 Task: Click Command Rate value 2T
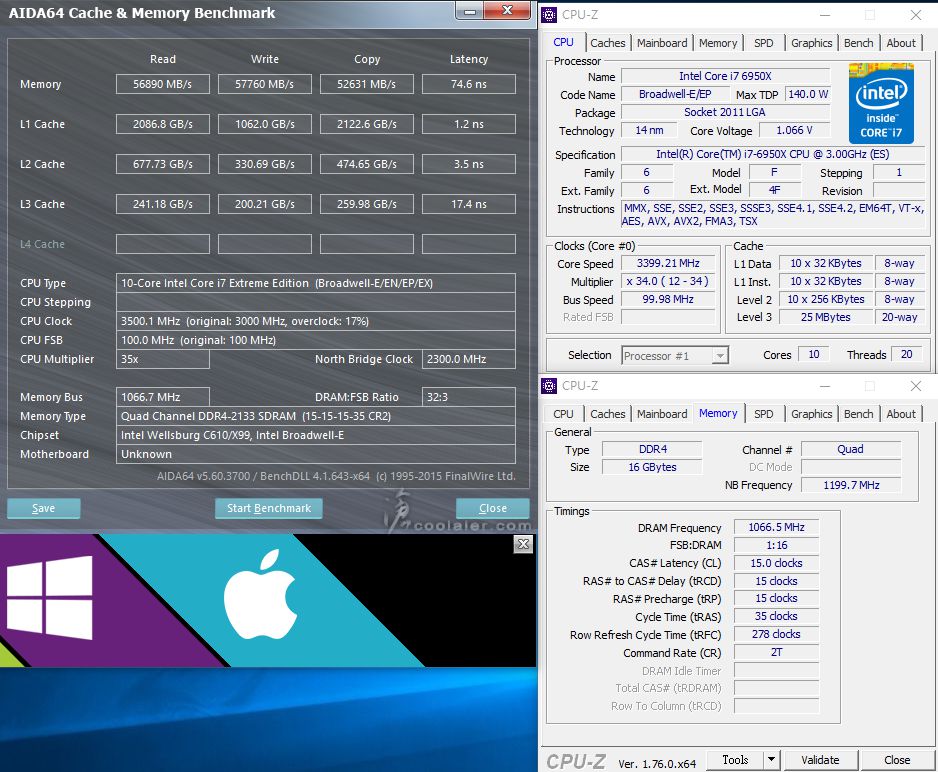click(776, 652)
